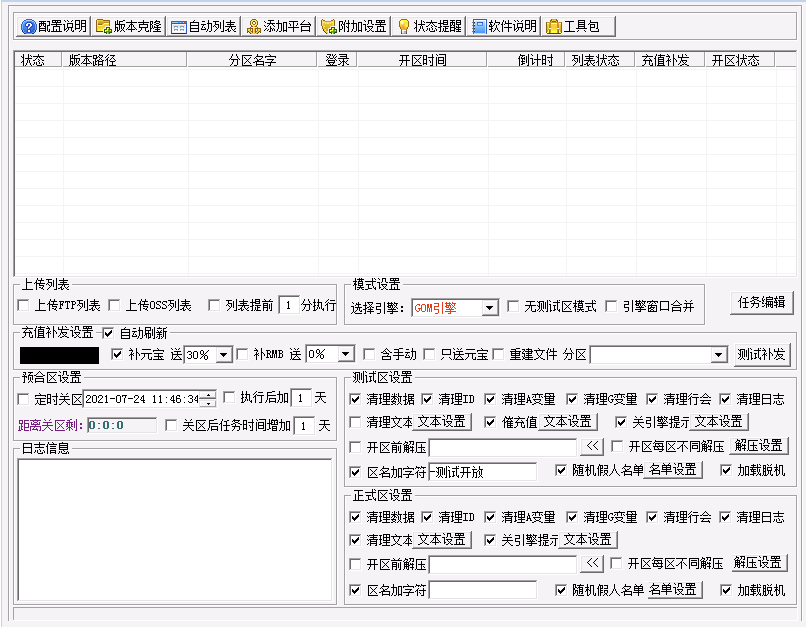
Task: Sort by 状态 column header
Action: tap(39, 60)
